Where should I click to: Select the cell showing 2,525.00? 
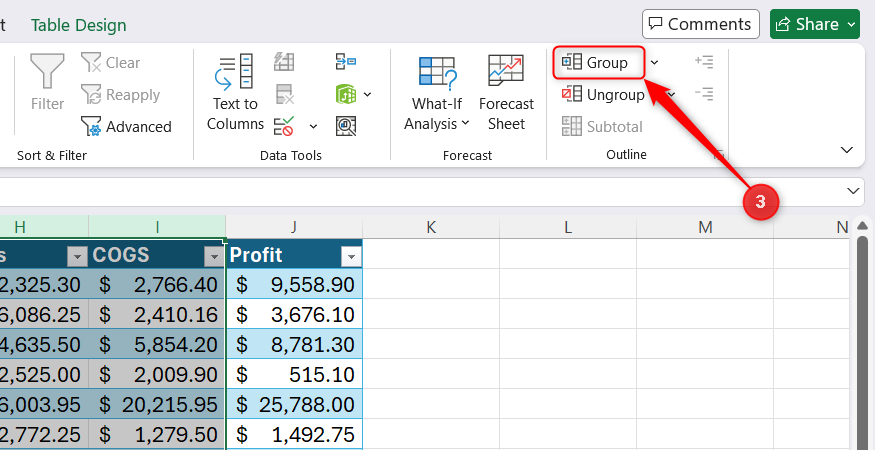coord(44,374)
